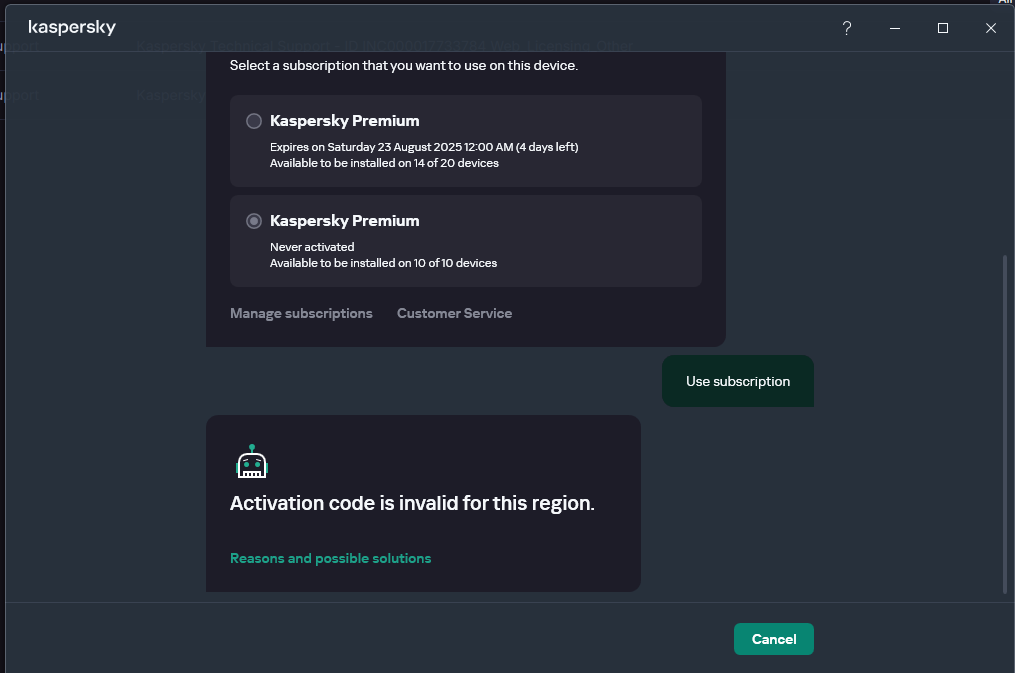Open Customer Service link
This screenshot has width=1015, height=673.
click(454, 313)
